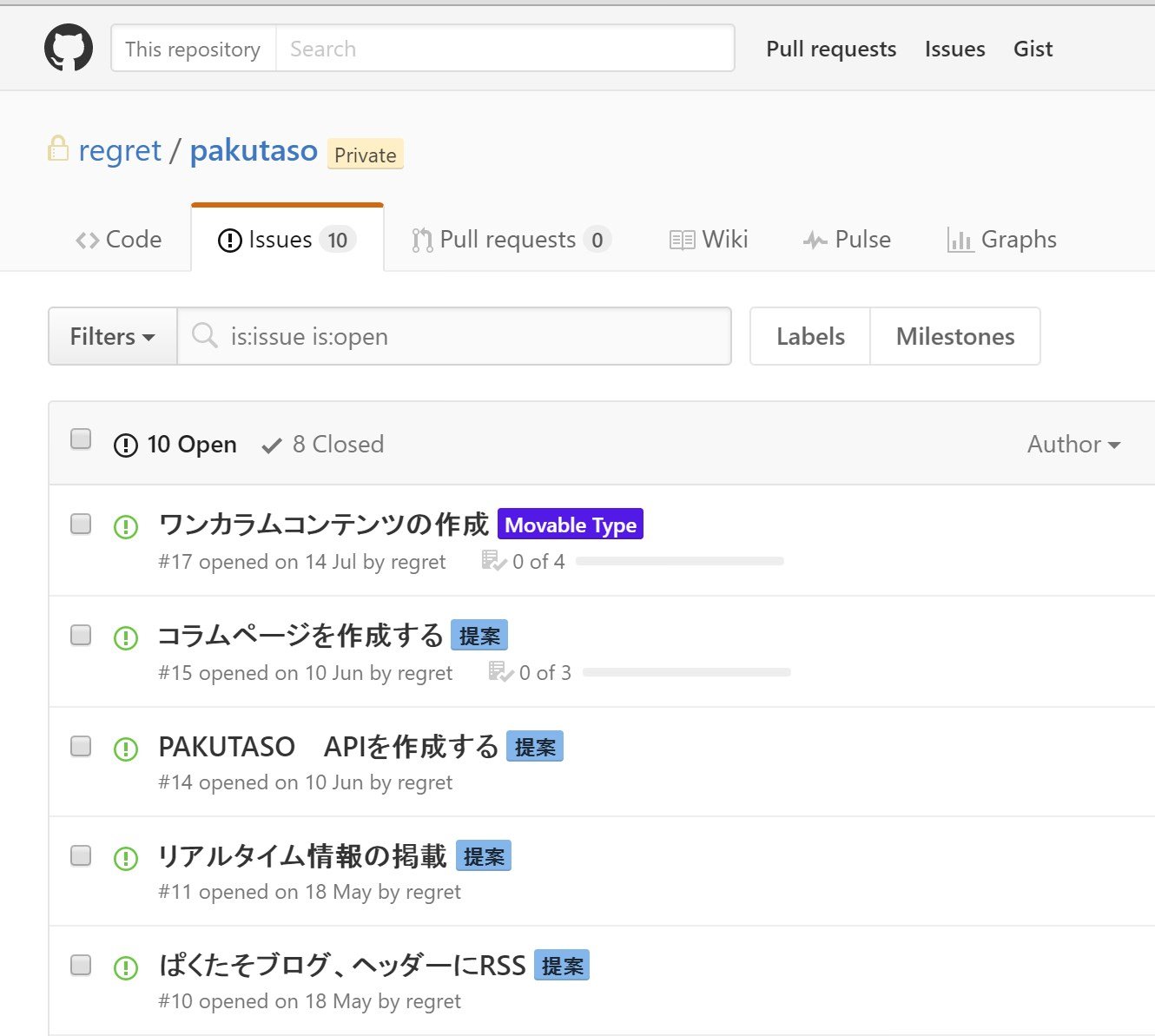Expand the Author filter dropdown
The width and height of the screenshot is (1155, 1036).
point(1073,445)
